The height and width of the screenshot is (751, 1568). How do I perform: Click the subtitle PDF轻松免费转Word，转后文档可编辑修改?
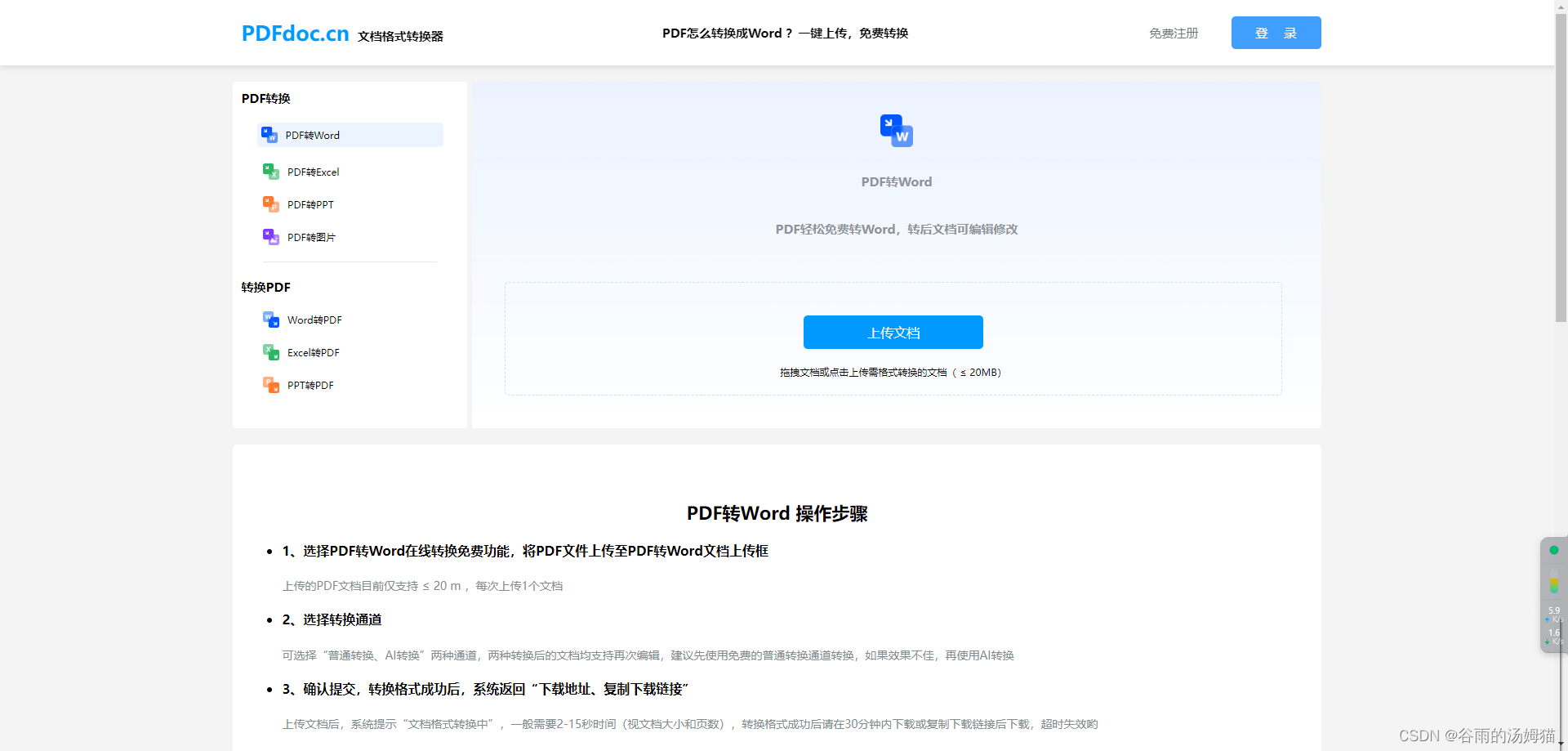point(897,230)
